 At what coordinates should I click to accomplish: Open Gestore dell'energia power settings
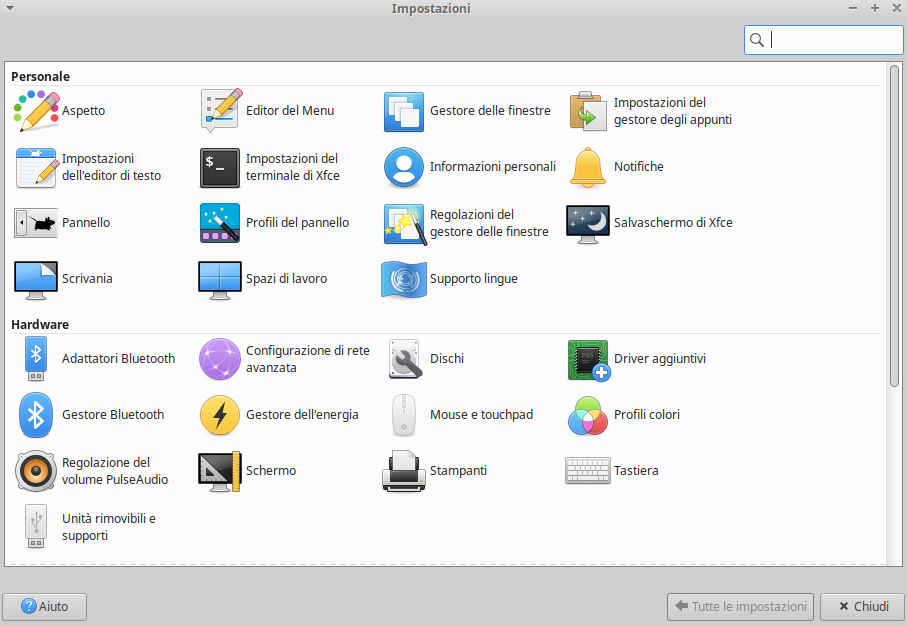[279, 415]
